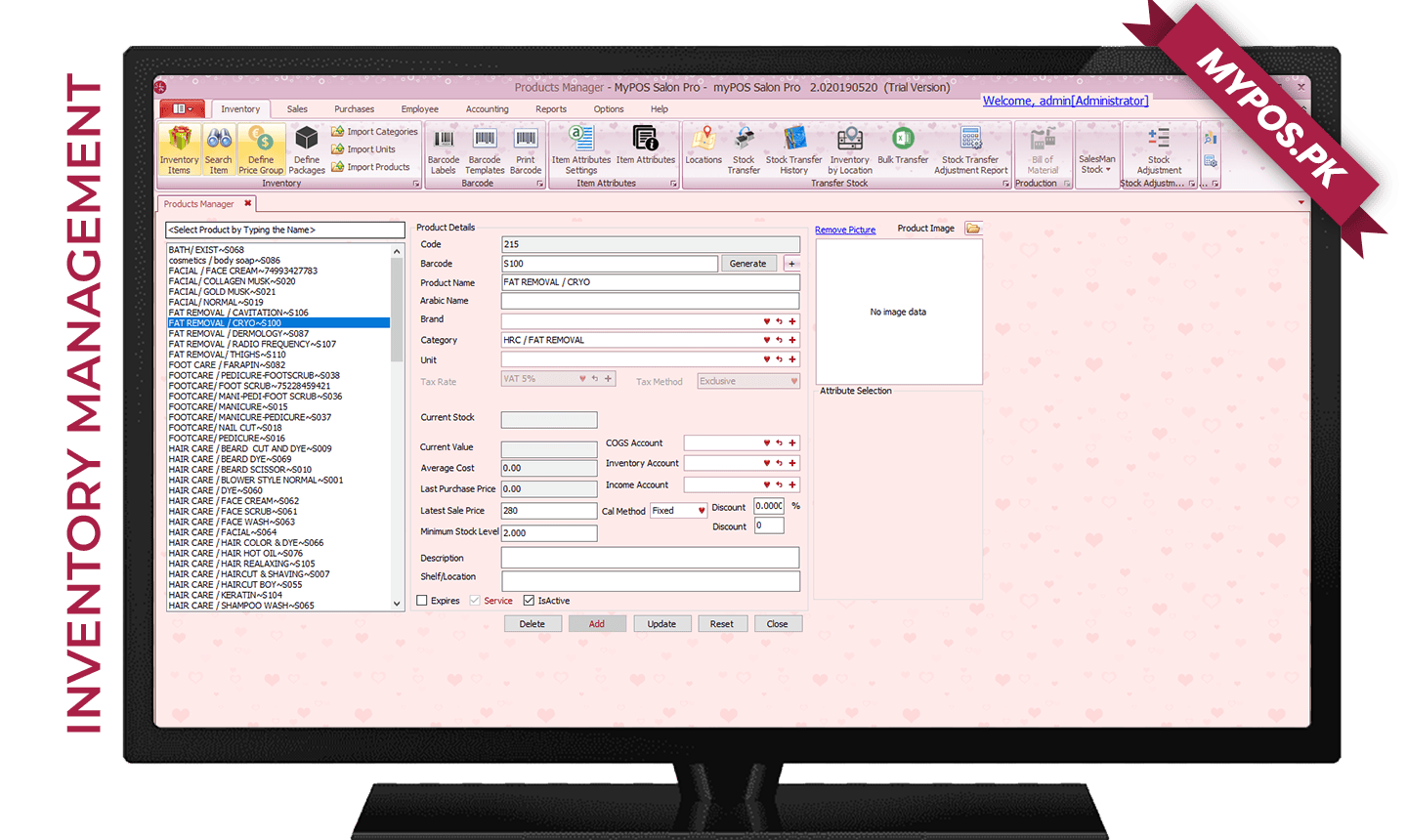Open Stock Transfer History
The height and width of the screenshot is (840, 1407).
(x=794, y=149)
